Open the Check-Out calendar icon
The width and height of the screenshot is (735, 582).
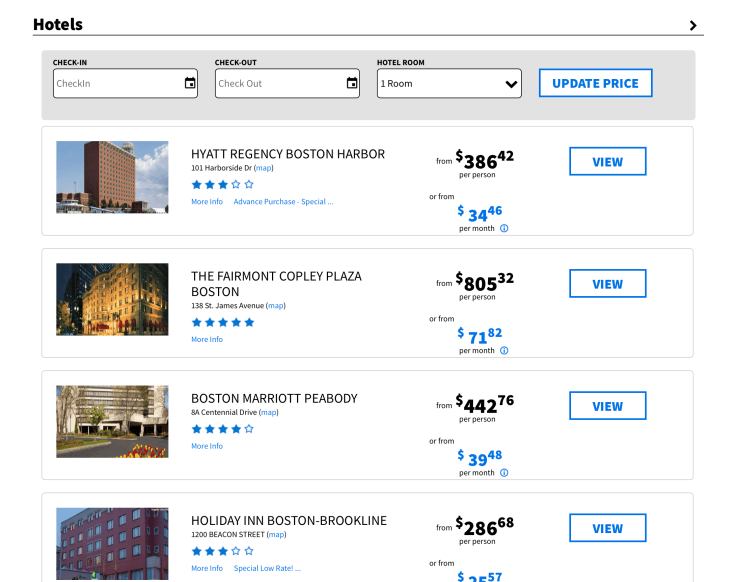point(352,83)
